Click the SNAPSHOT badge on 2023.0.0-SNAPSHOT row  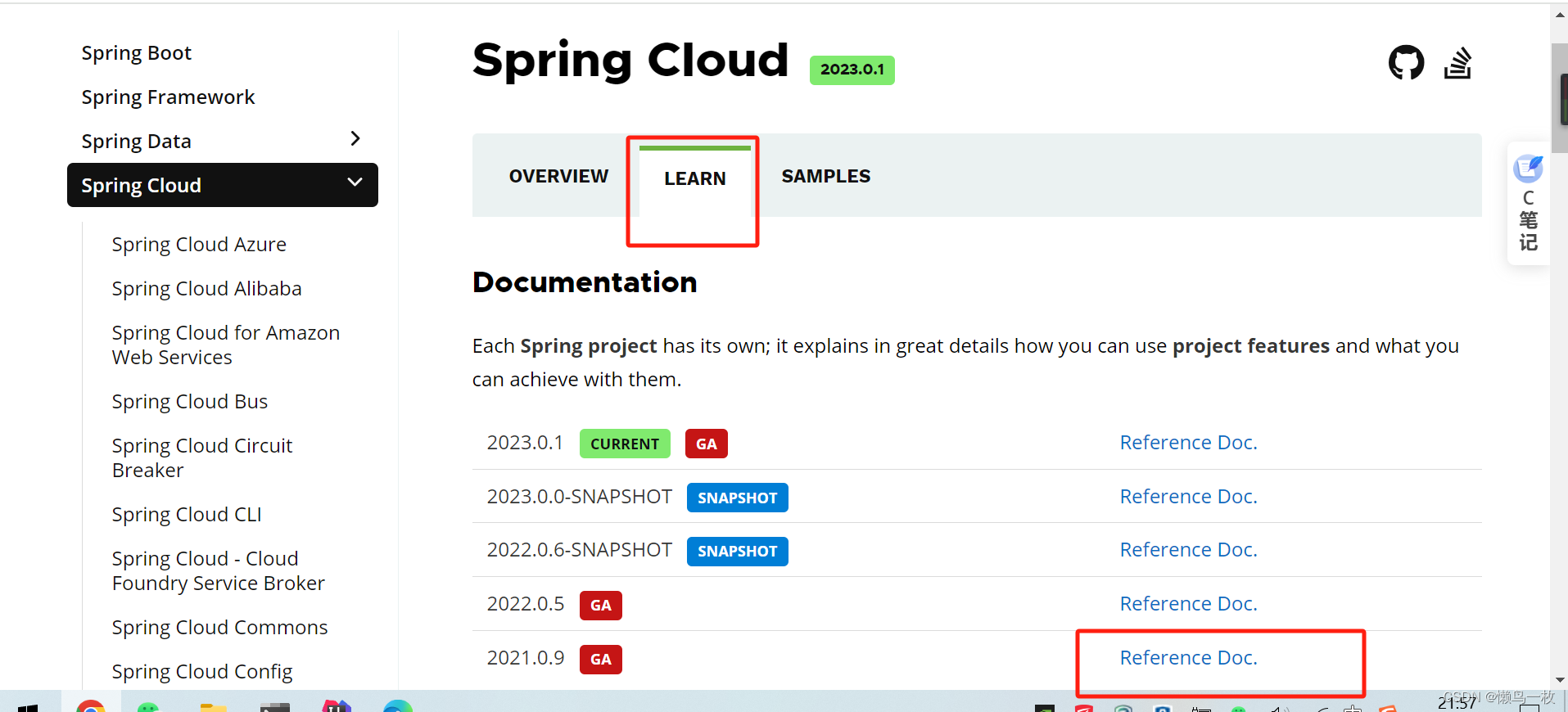(737, 498)
